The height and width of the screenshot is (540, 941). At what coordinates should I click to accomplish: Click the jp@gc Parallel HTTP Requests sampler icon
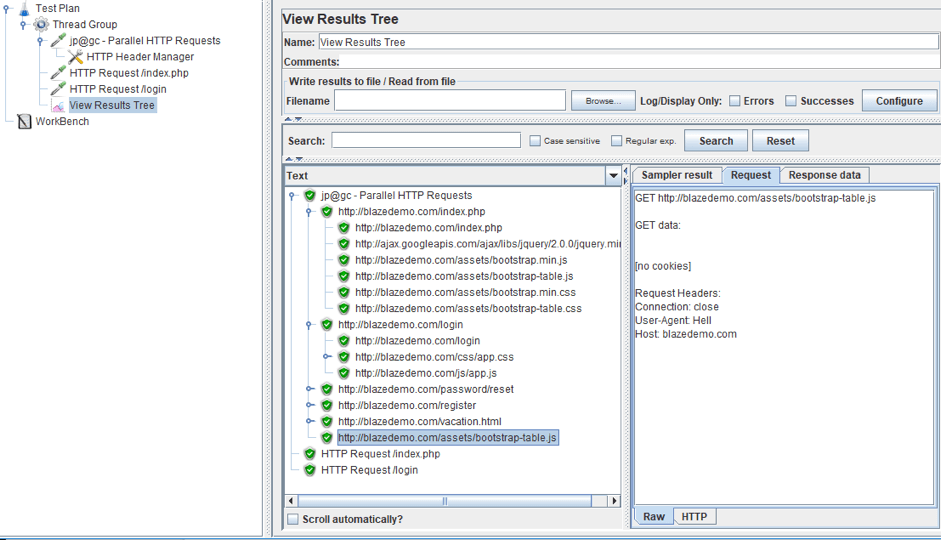58,41
